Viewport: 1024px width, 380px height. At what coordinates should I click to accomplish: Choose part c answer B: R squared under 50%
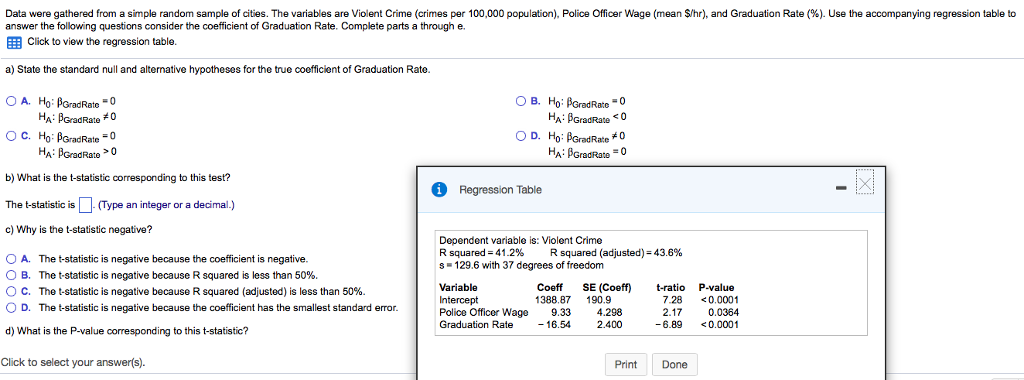point(12,275)
